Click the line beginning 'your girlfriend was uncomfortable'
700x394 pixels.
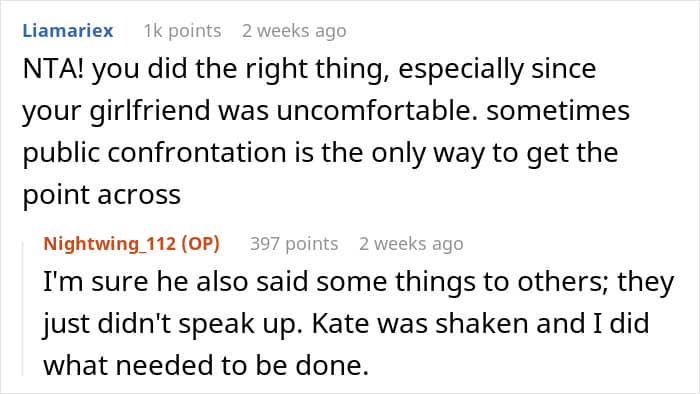pyautogui.click(x=326, y=111)
